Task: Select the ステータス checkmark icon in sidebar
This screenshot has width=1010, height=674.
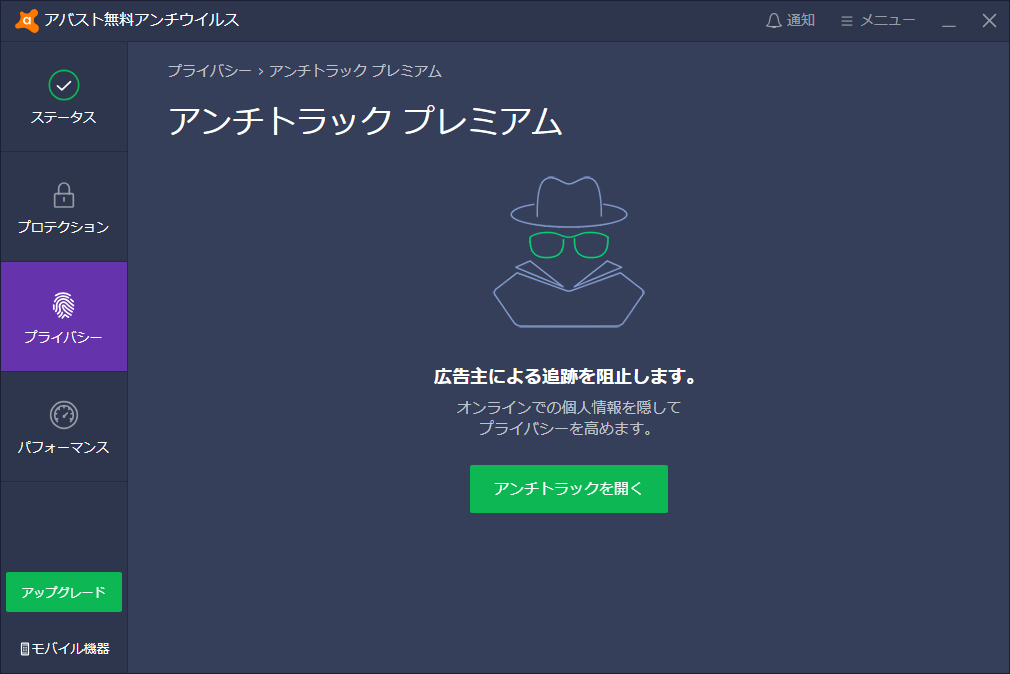Action: point(64,87)
